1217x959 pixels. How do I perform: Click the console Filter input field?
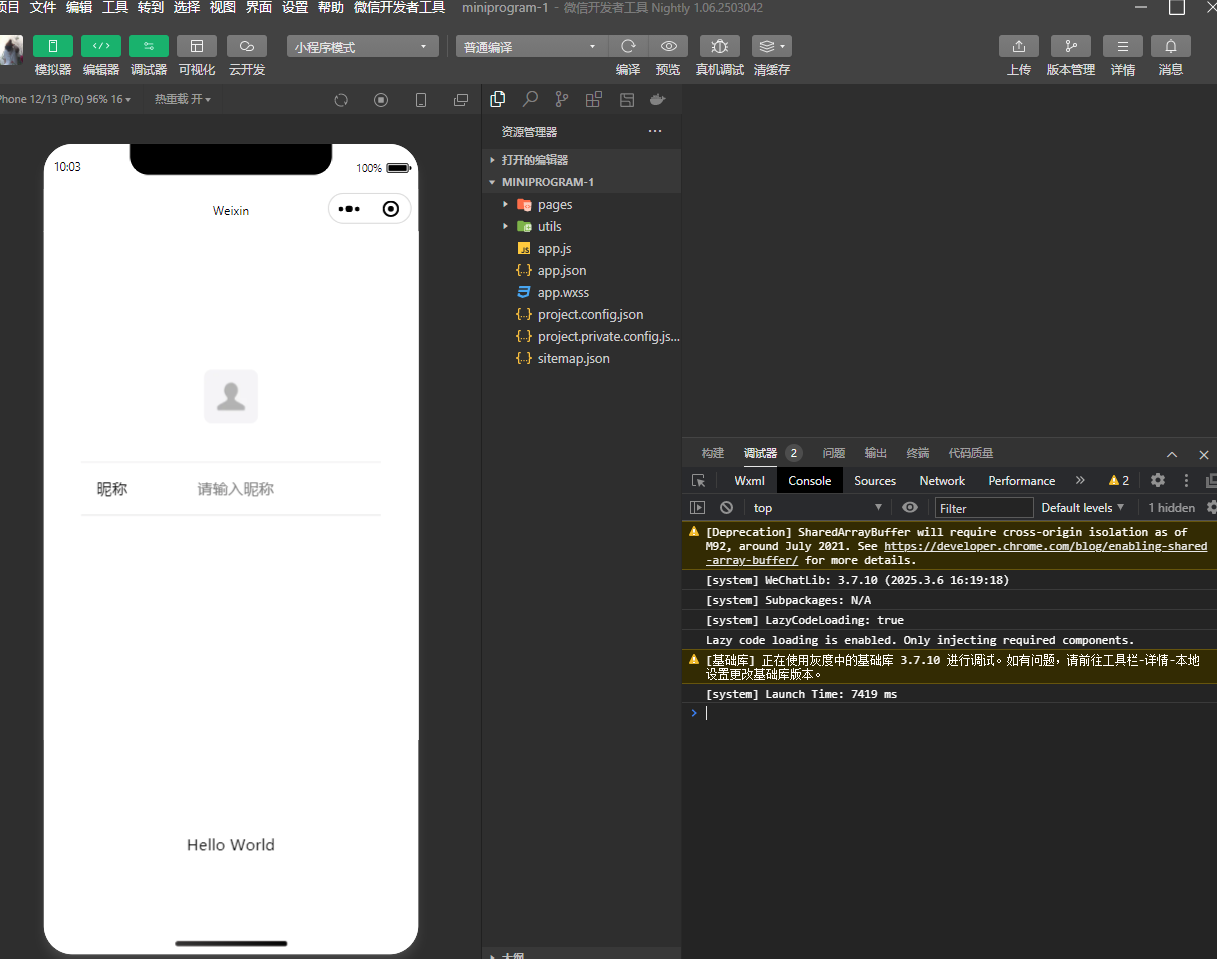click(x=984, y=508)
